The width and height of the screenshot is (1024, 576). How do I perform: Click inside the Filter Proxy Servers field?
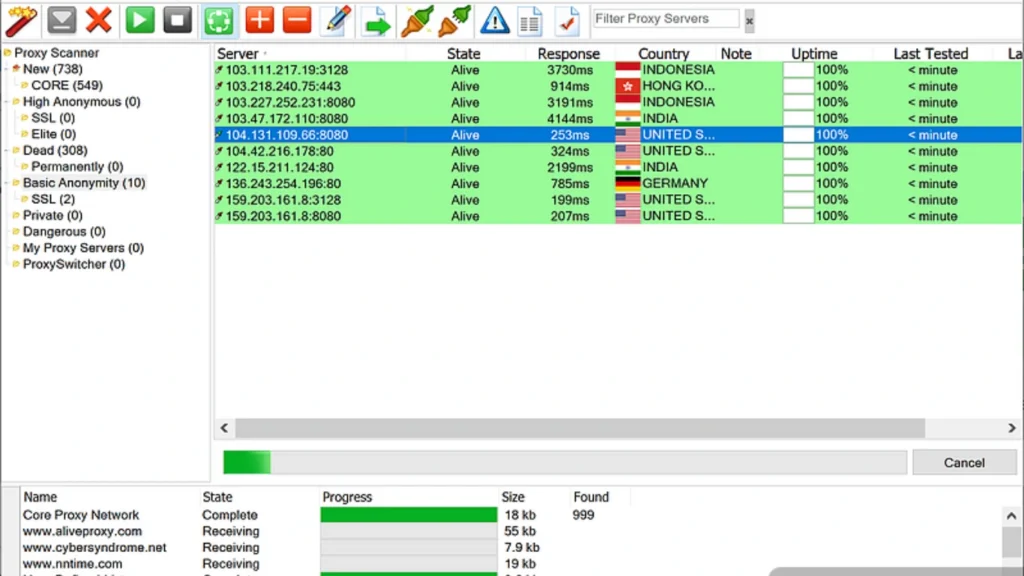point(665,18)
